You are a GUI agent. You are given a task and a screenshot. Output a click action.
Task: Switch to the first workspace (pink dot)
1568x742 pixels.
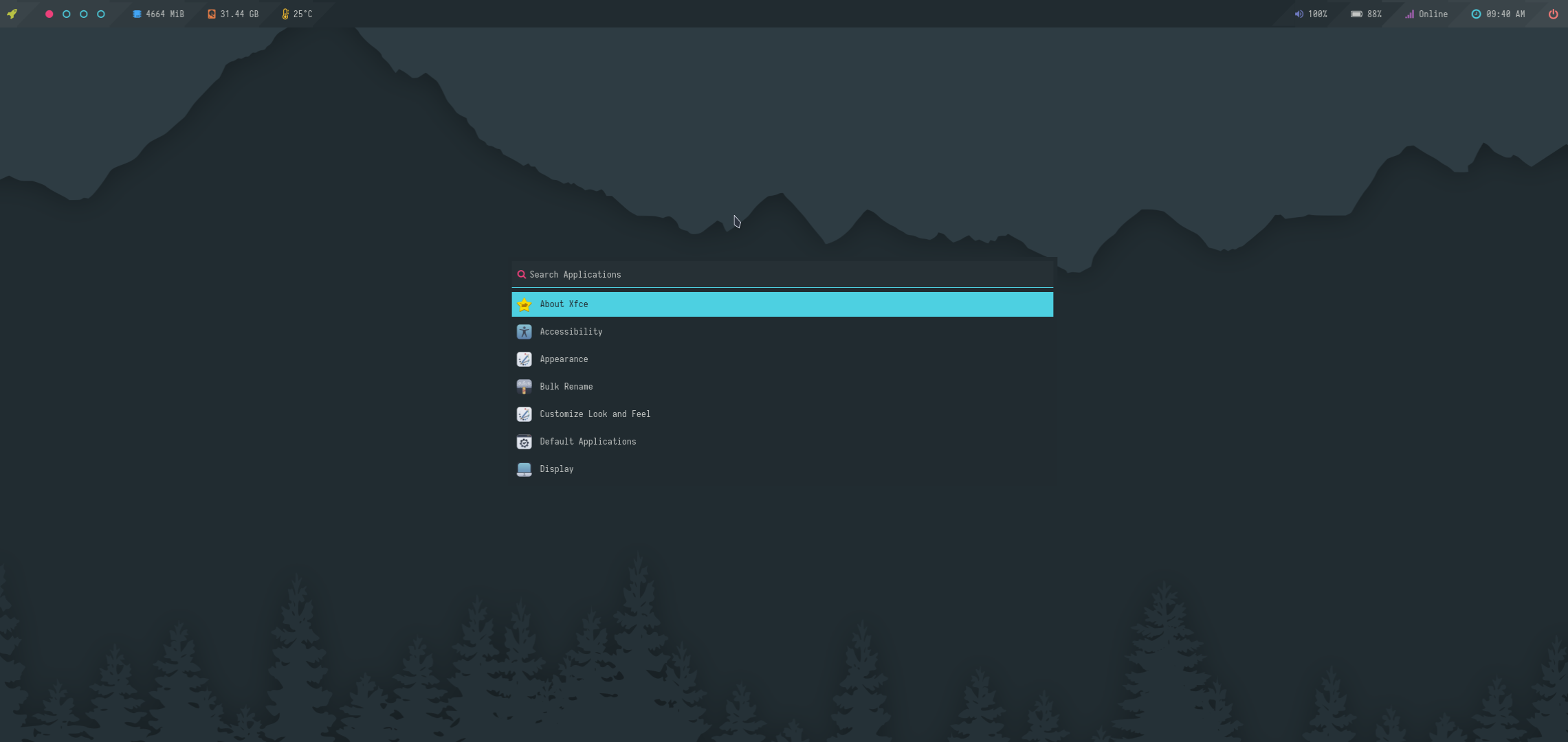(49, 14)
